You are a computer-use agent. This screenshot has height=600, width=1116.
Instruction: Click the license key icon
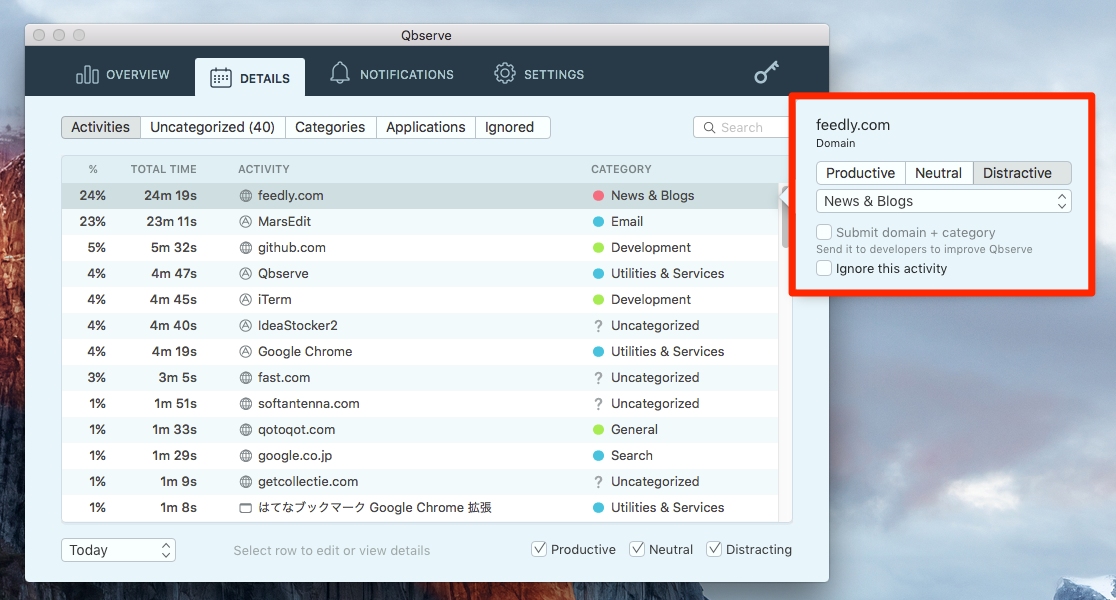pos(766,73)
